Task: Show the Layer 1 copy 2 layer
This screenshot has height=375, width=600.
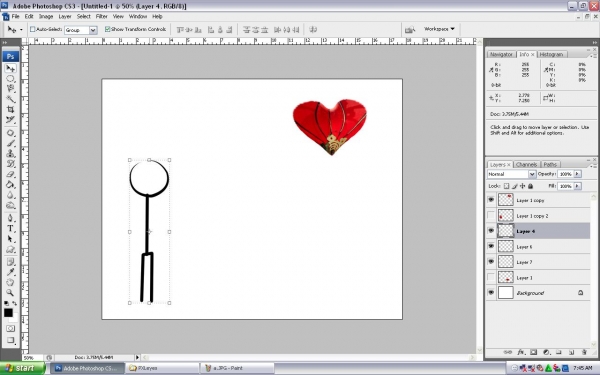Action: (491, 215)
